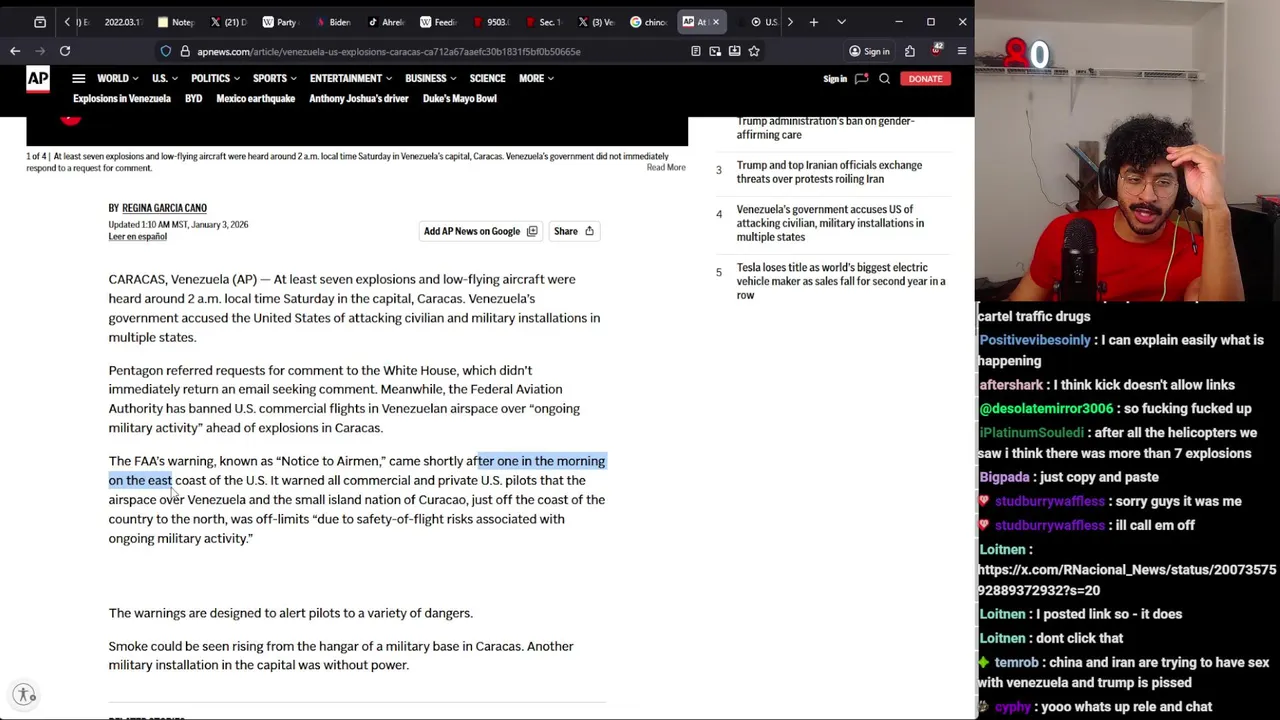Image resolution: width=1280 pixels, height=720 pixels.
Task: Open browser extensions puzzle icon
Action: pyautogui.click(x=910, y=51)
